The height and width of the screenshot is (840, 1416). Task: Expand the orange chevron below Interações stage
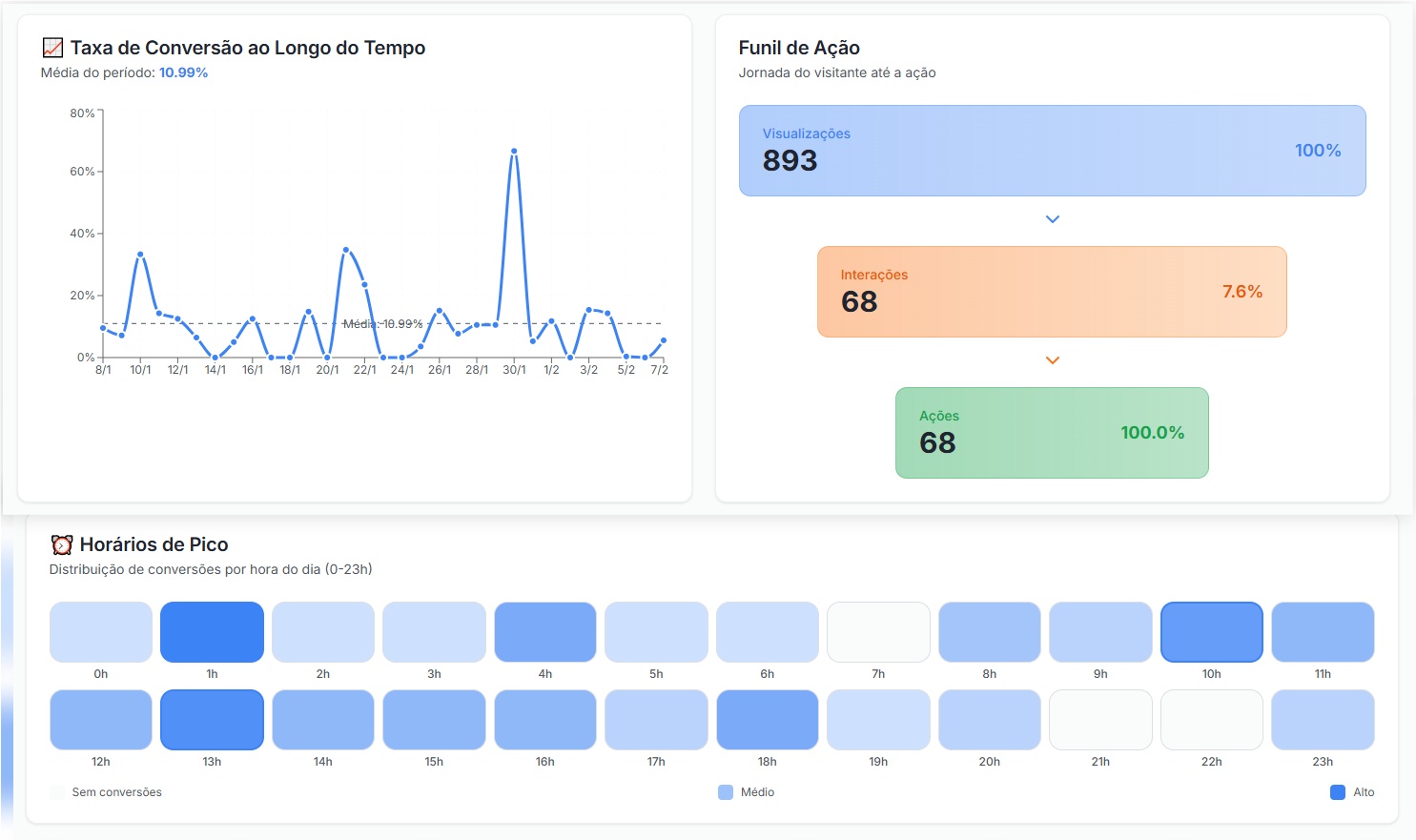(x=1052, y=359)
